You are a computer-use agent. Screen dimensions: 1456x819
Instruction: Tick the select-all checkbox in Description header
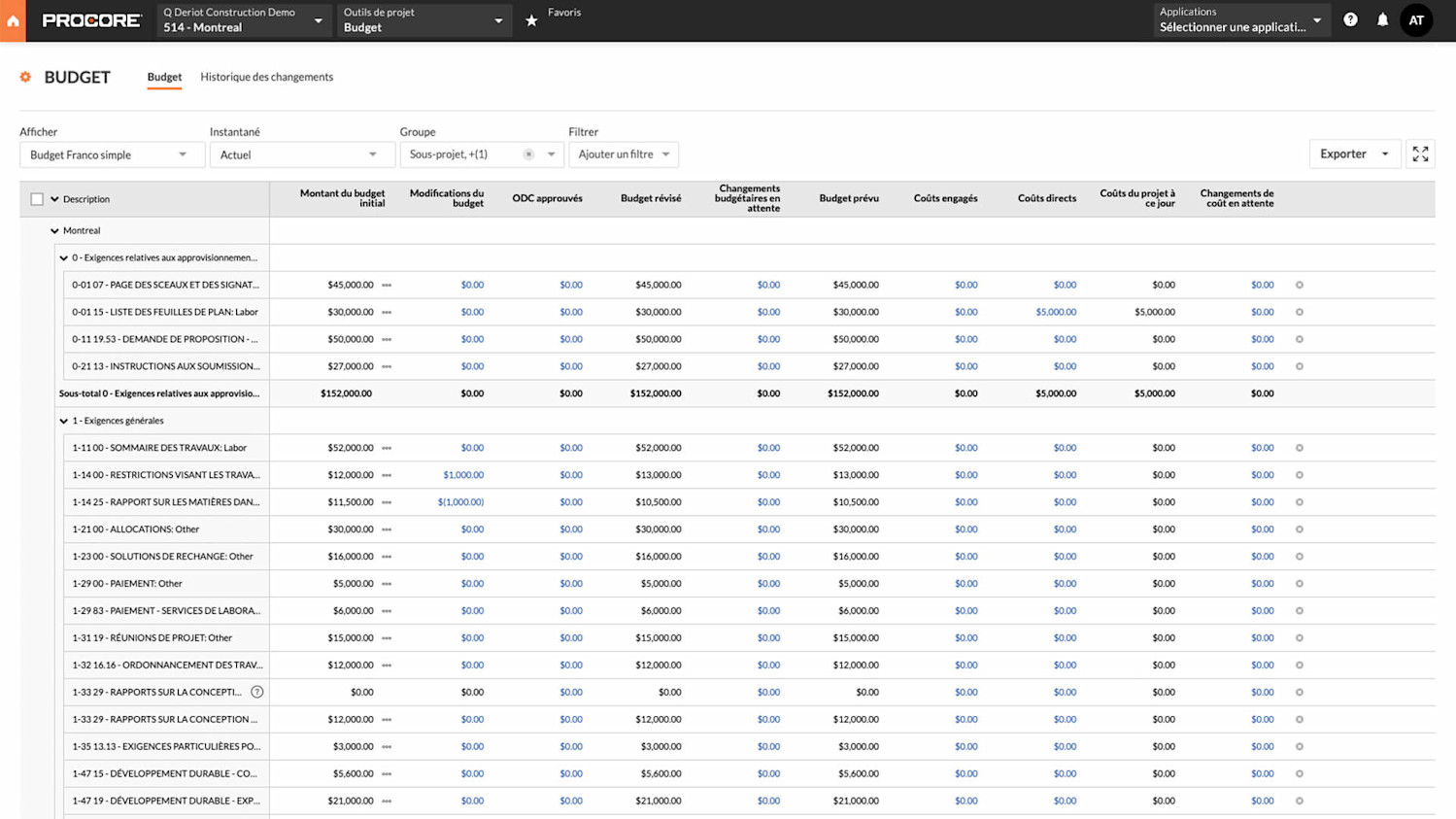(37, 199)
